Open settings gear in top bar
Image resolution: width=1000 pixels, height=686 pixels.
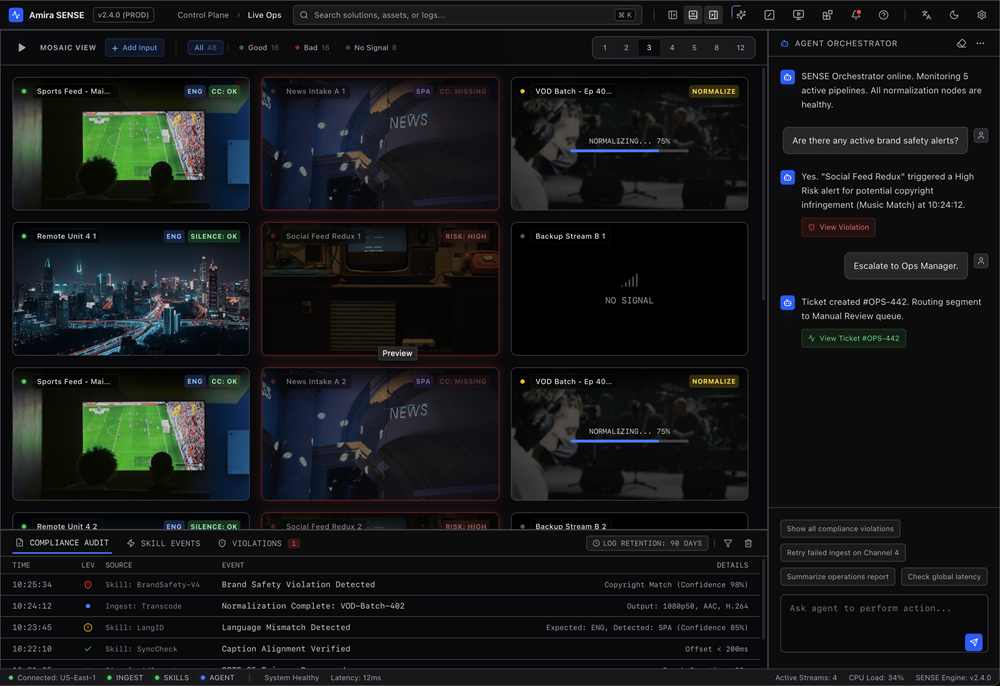click(x=981, y=15)
